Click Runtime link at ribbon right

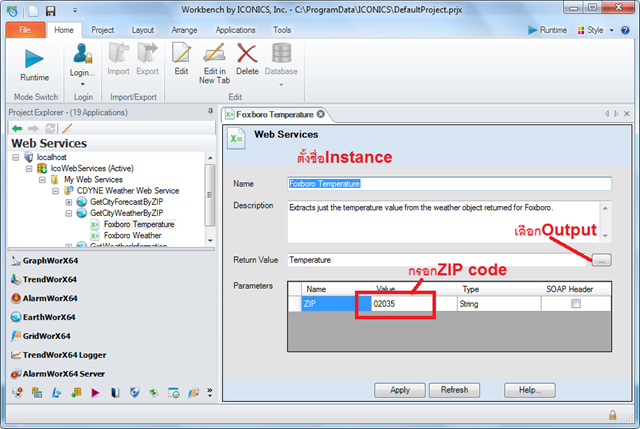pos(548,30)
